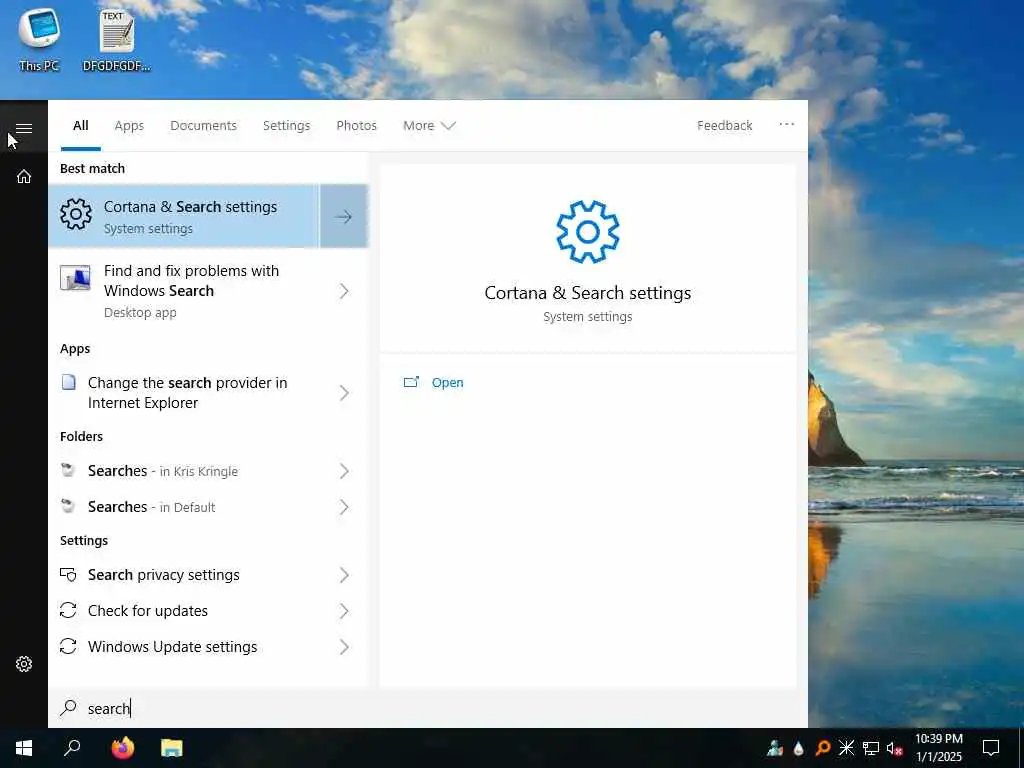
Task: Switch to the Documents filter tab
Action: (x=203, y=125)
